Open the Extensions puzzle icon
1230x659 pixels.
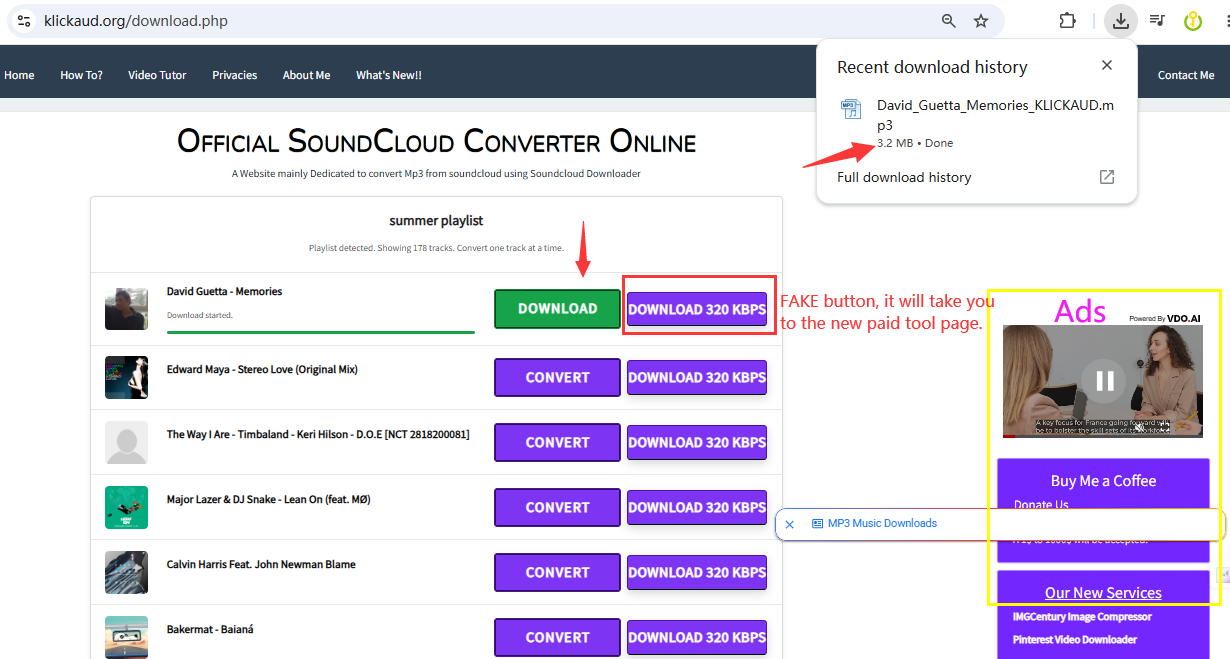click(x=1067, y=21)
